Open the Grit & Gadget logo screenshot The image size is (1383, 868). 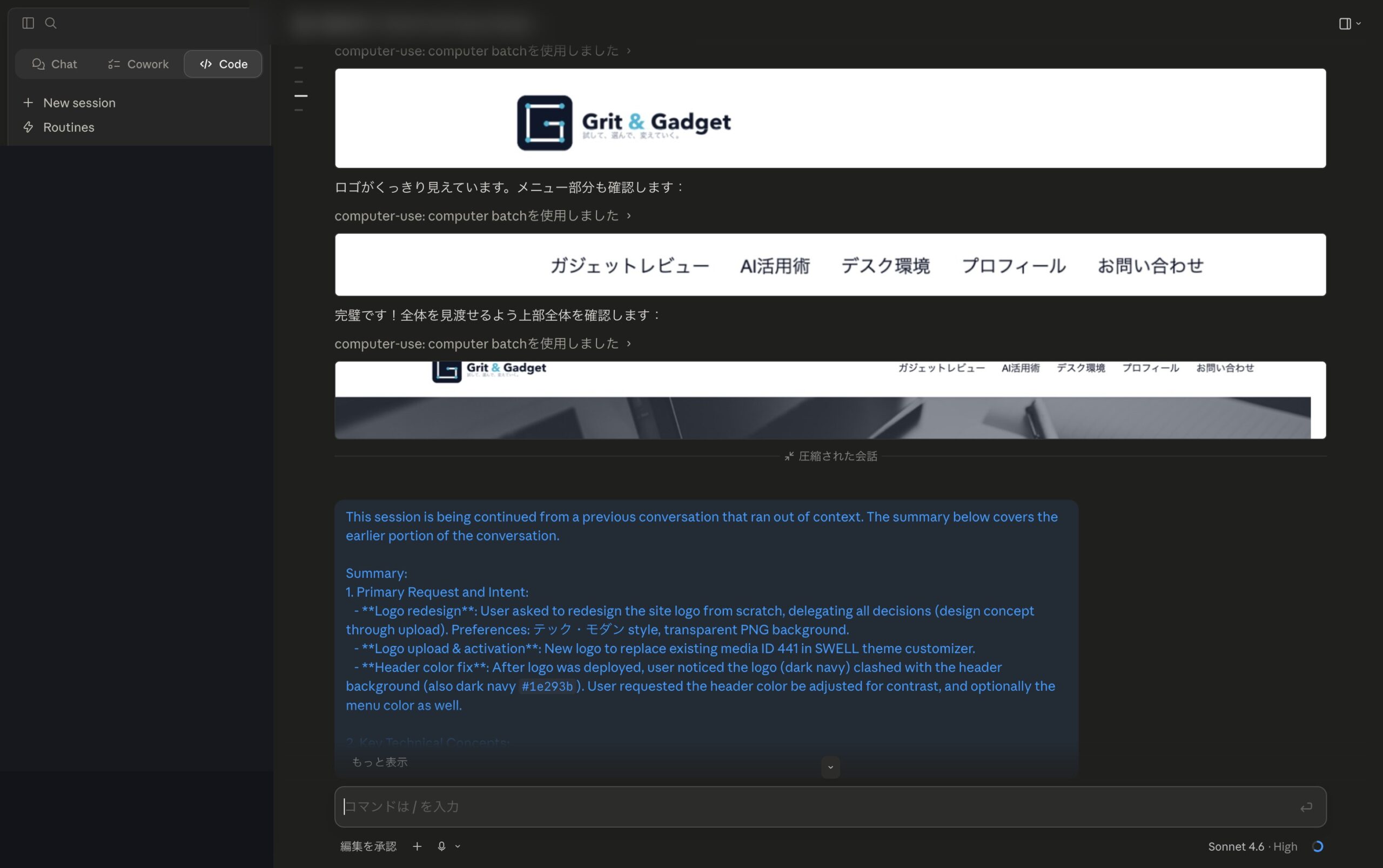coord(830,118)
